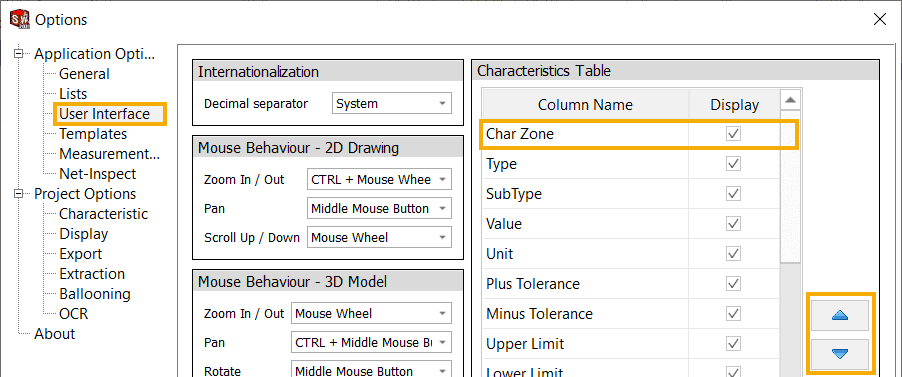Screen dimensions: 902x377
Task: Go to the OCR options page
Action: (x=74, y=314)
